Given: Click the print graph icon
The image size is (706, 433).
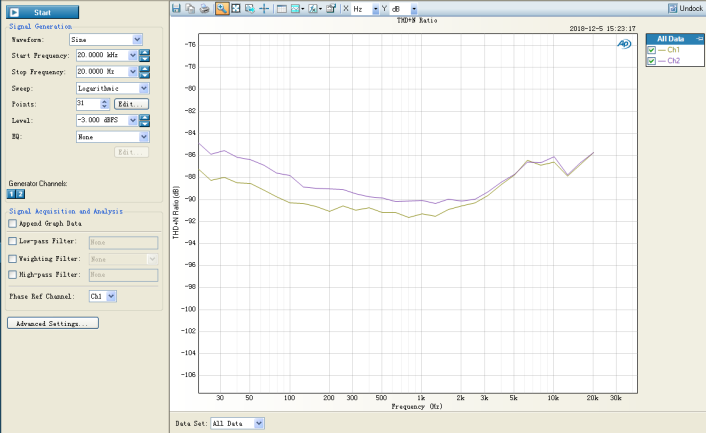Looking at the screenshot, I should point(204,8).
